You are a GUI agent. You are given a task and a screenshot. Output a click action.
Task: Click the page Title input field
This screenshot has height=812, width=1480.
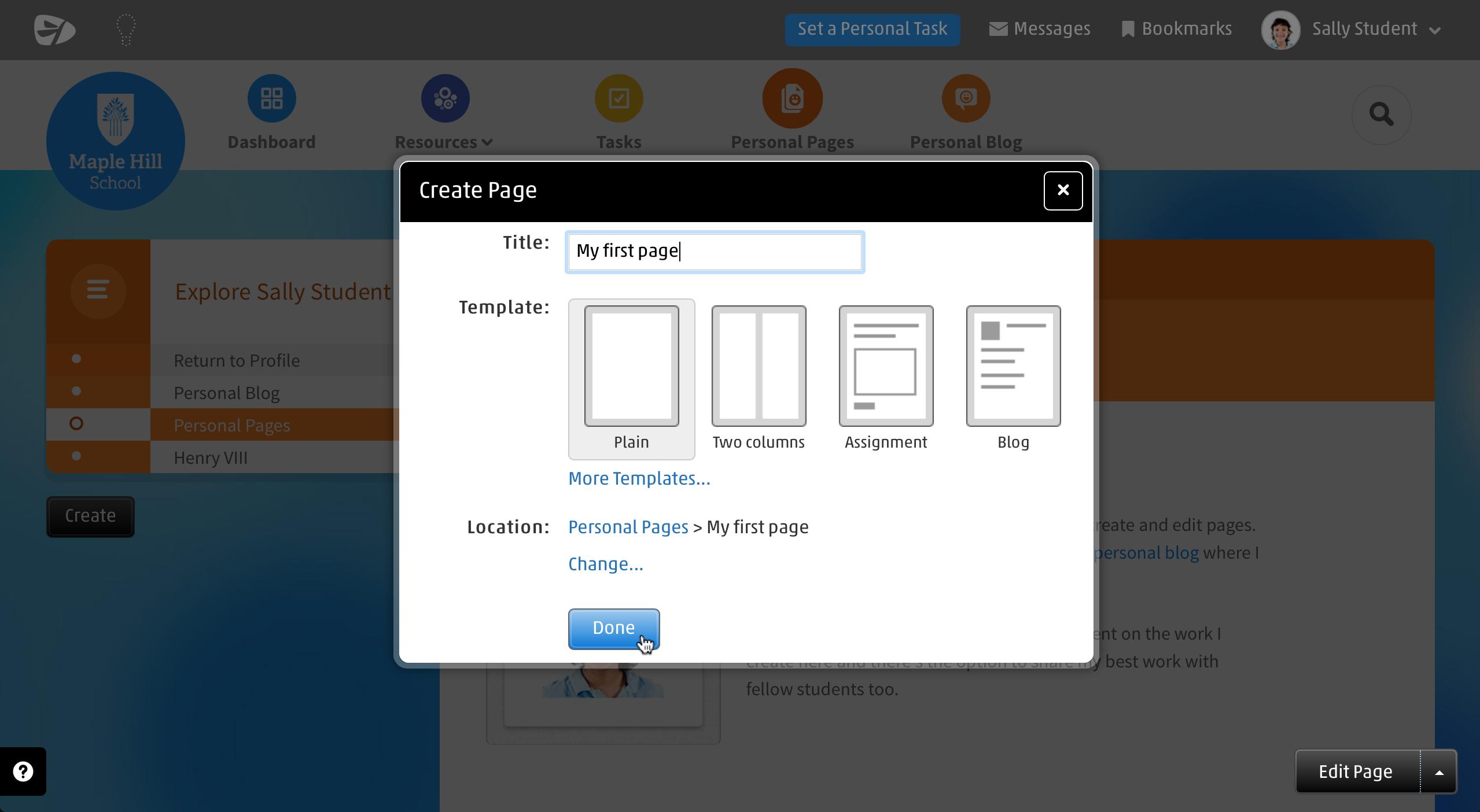[714, 252]
